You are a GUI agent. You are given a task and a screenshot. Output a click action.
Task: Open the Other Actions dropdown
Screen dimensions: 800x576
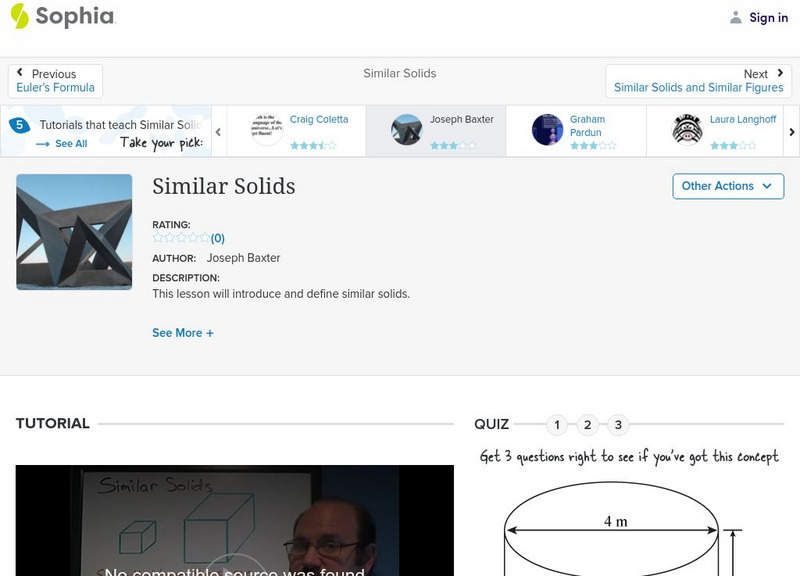point(727,186)
